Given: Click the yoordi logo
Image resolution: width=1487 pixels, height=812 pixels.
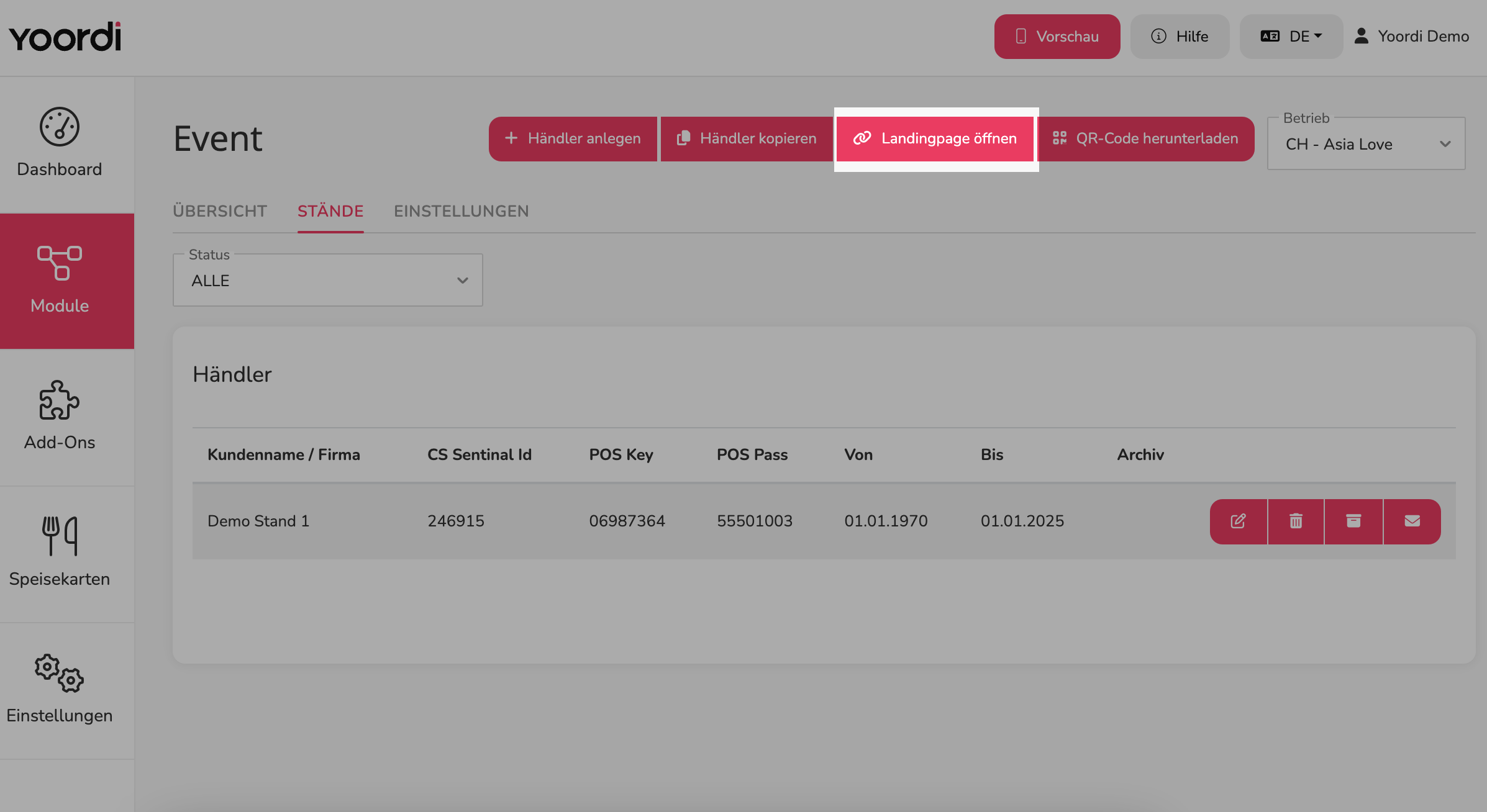Looking at the screenshot, I should 65,37.
